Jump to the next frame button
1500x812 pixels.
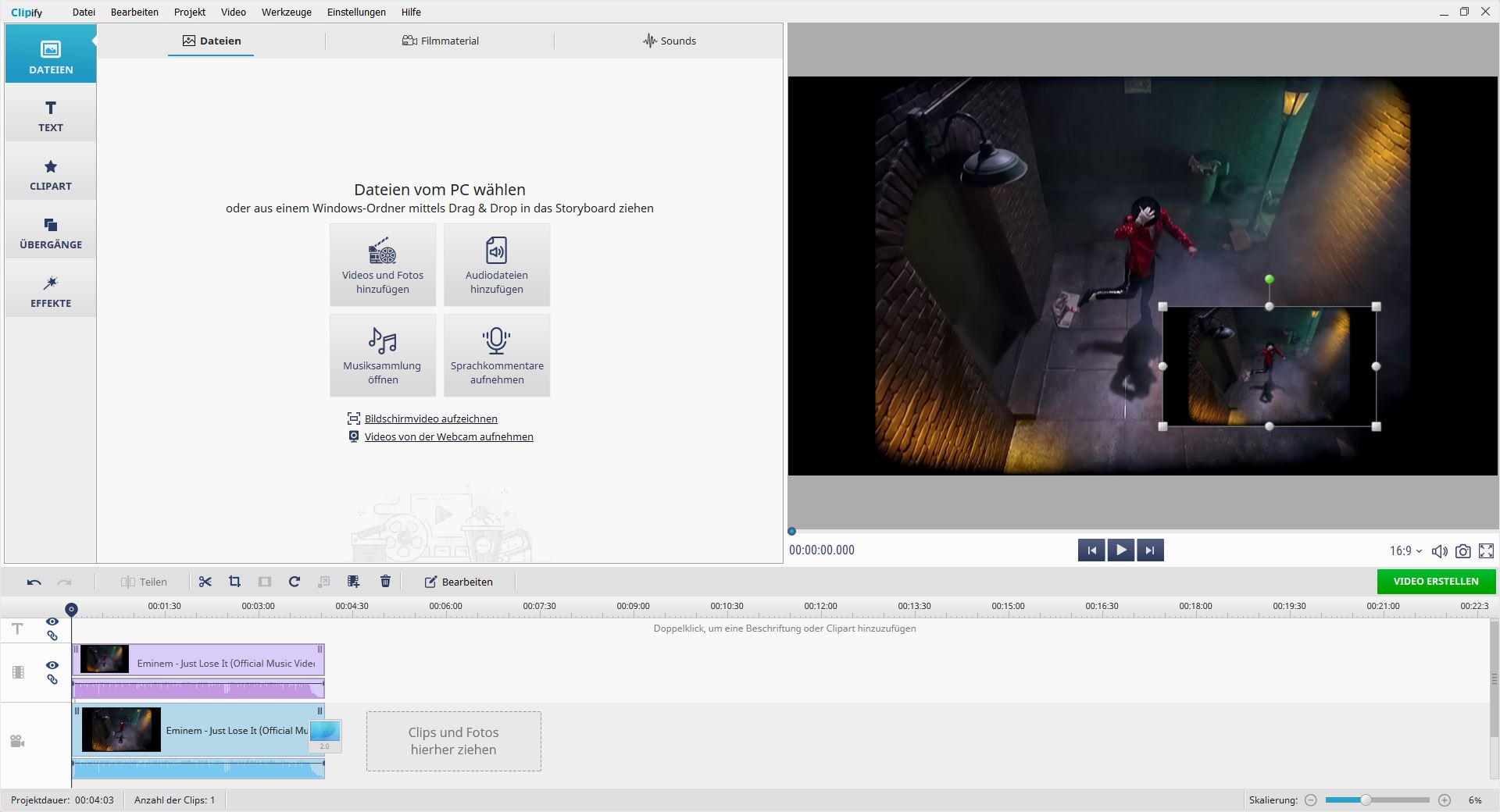tap(1150, 550)
